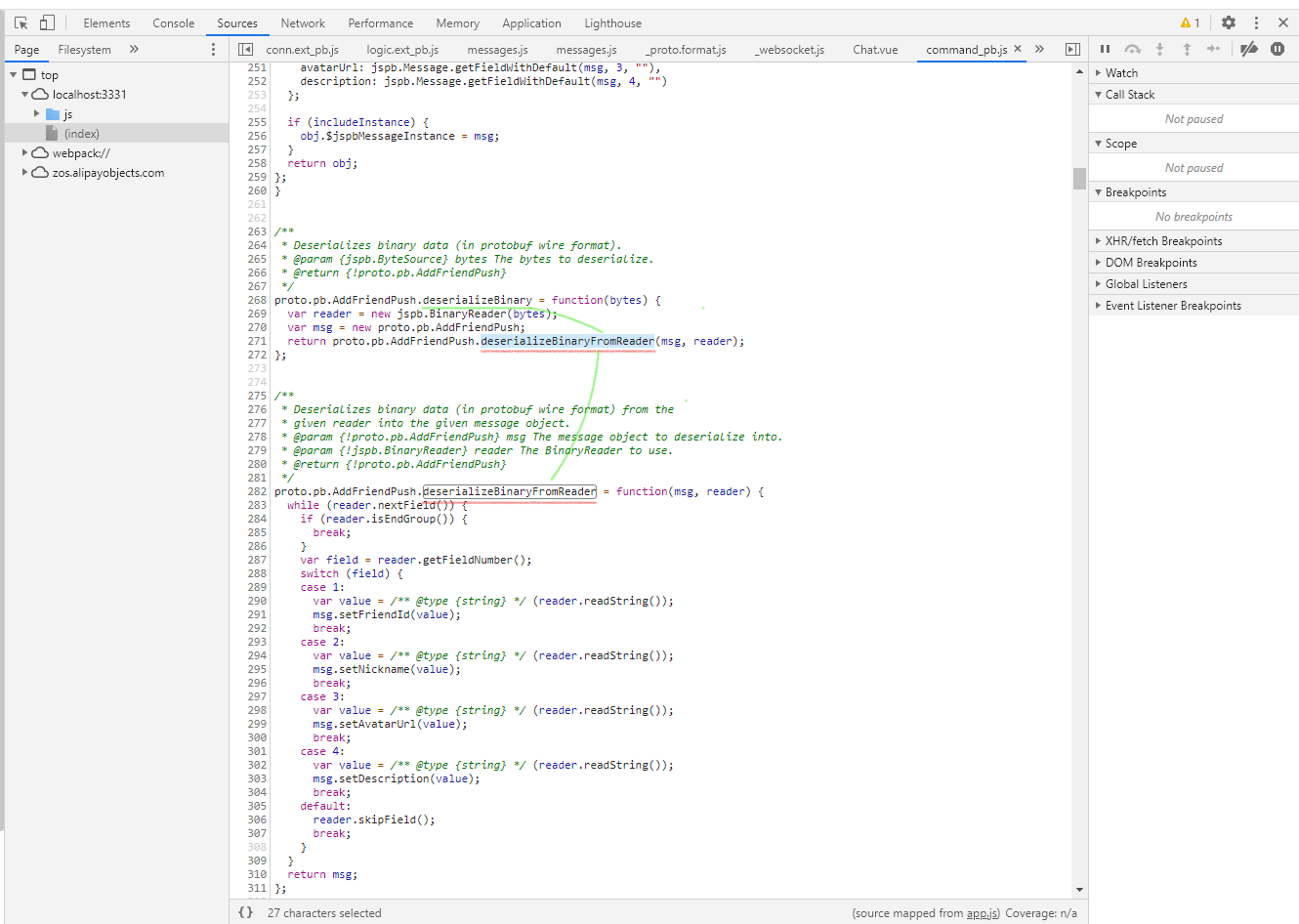This screenshot has height=924, width=1299.
Task: Expand the Watch section
Action: coord(1194,73)
